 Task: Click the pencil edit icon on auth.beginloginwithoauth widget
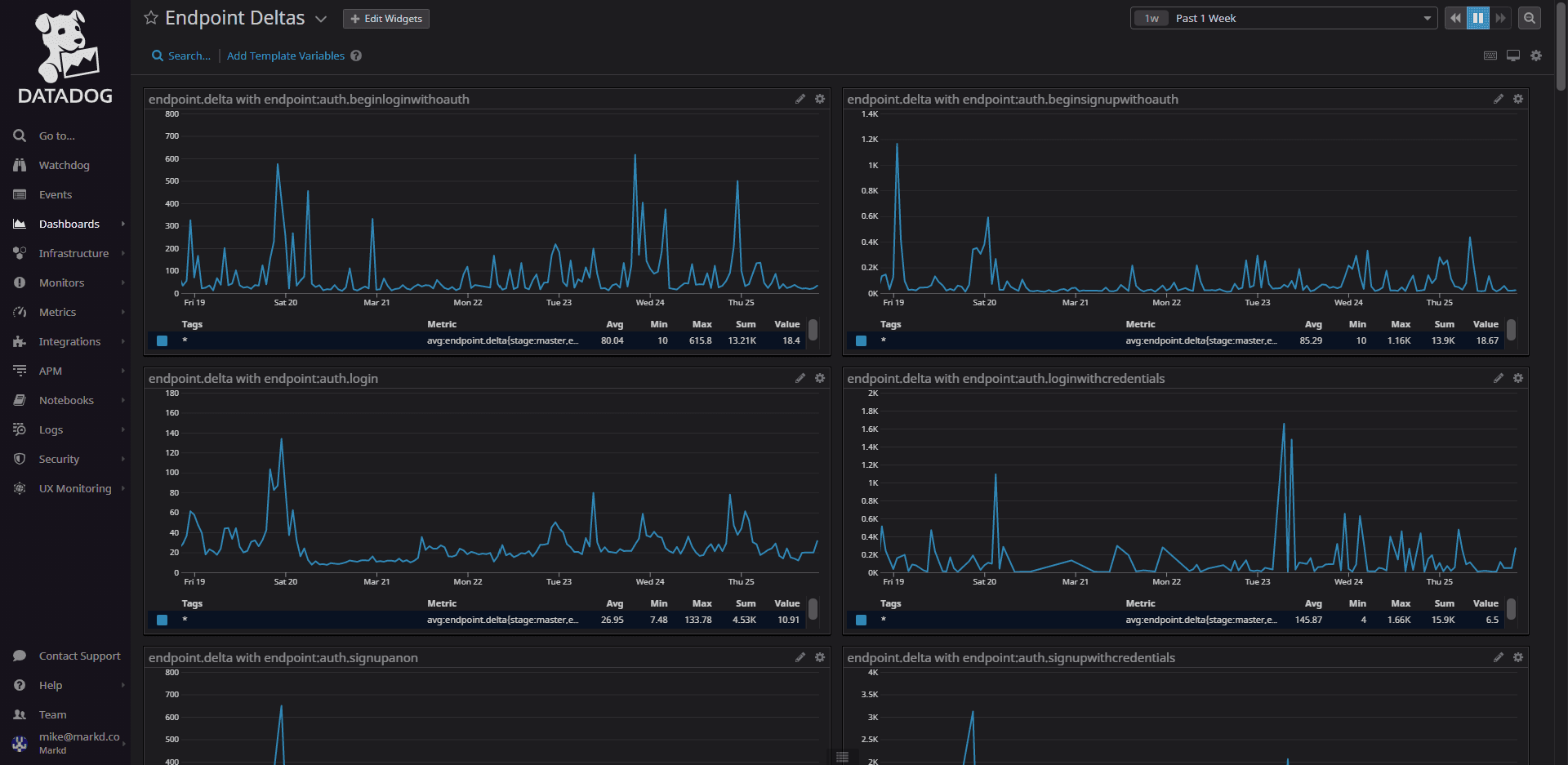(800, 99)
